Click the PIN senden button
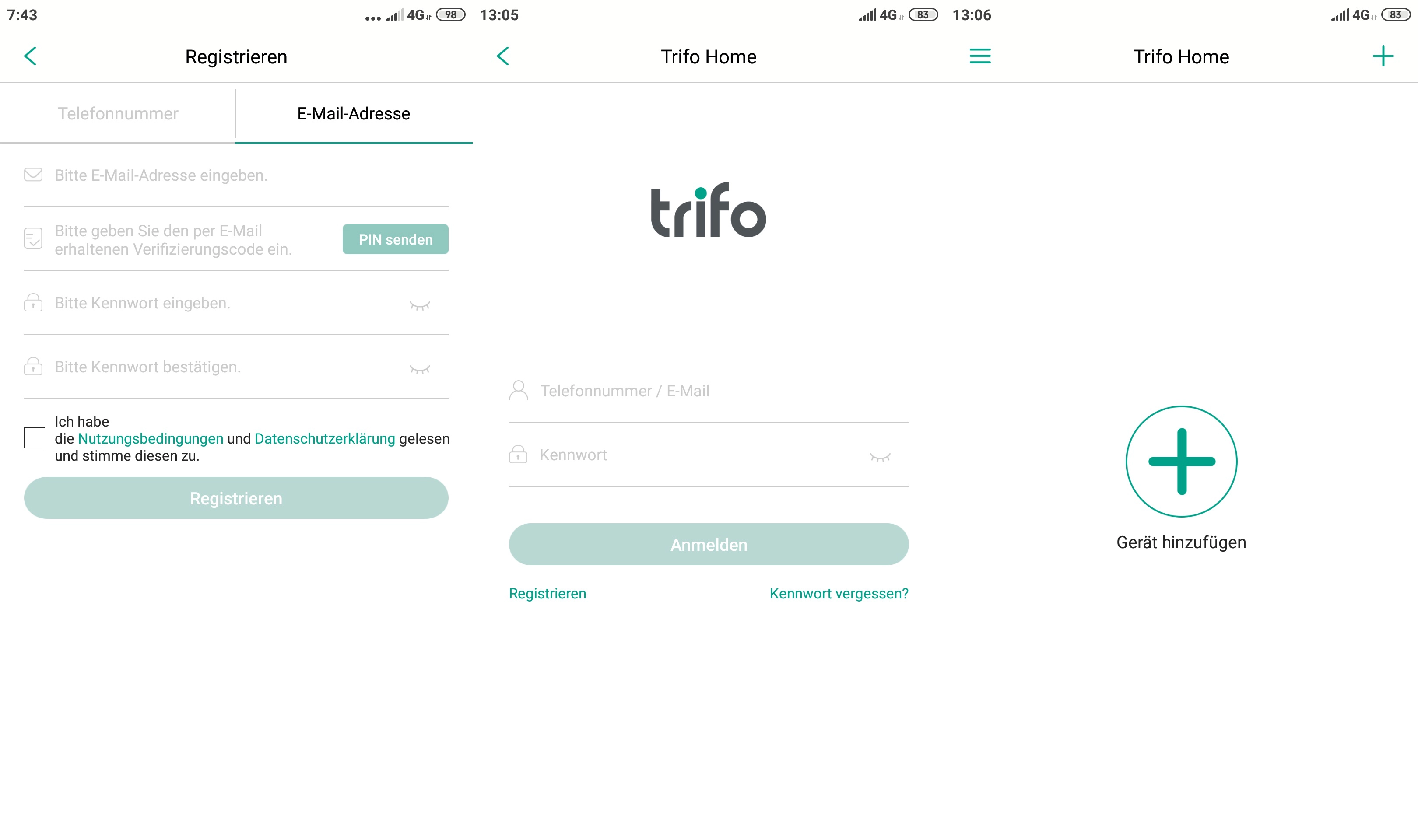 point(395,239)
